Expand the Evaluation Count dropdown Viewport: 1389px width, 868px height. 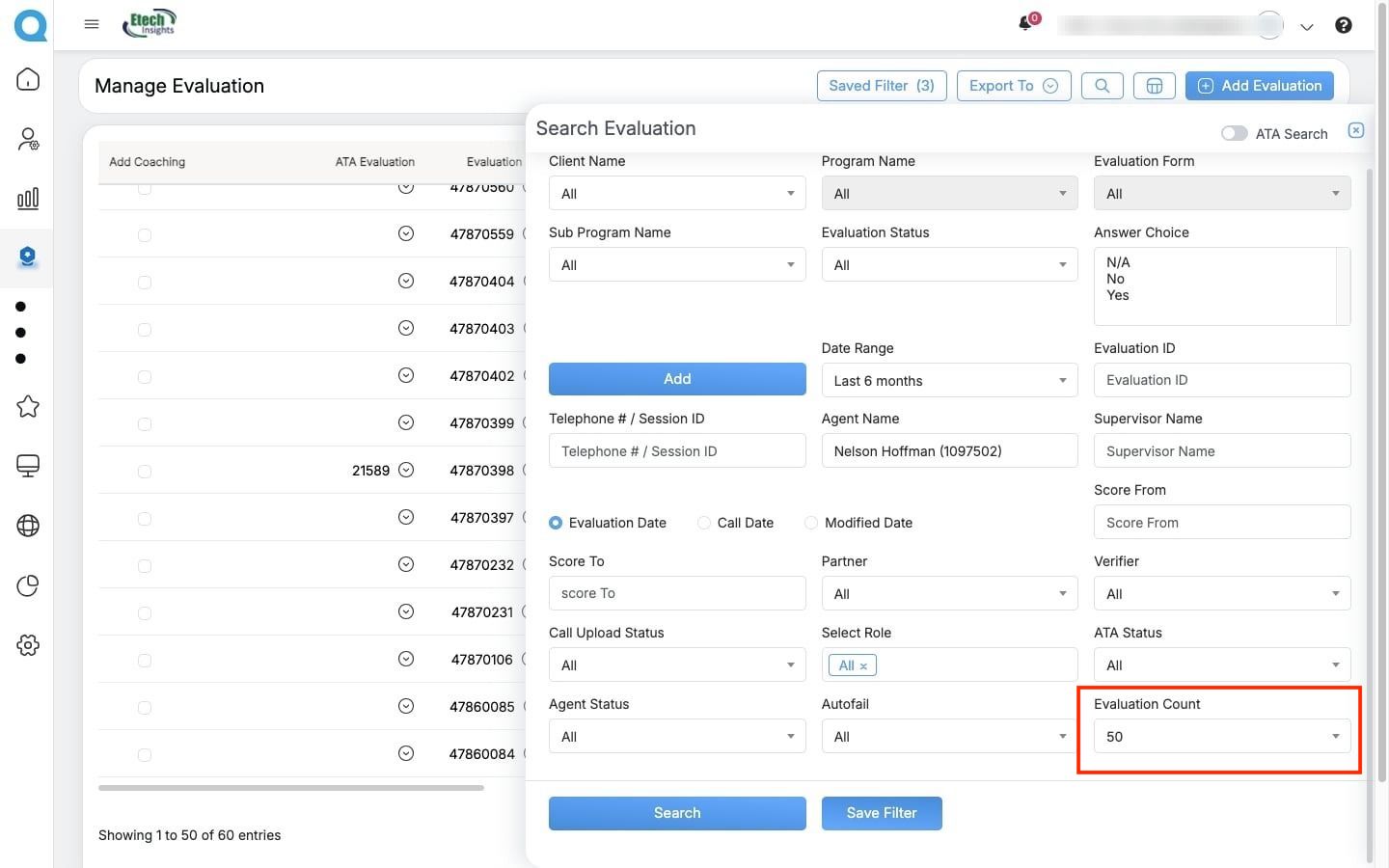tap(1221, 737)
